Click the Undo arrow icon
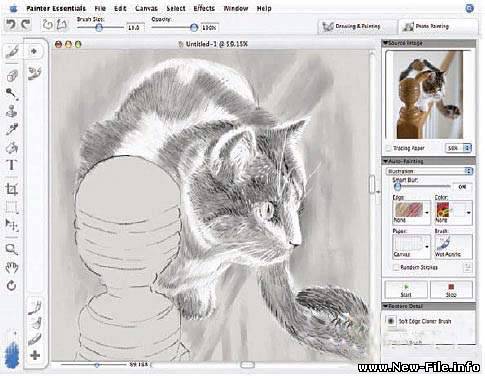Viewport: 485px width, 377px height. [x=11, y=24]
